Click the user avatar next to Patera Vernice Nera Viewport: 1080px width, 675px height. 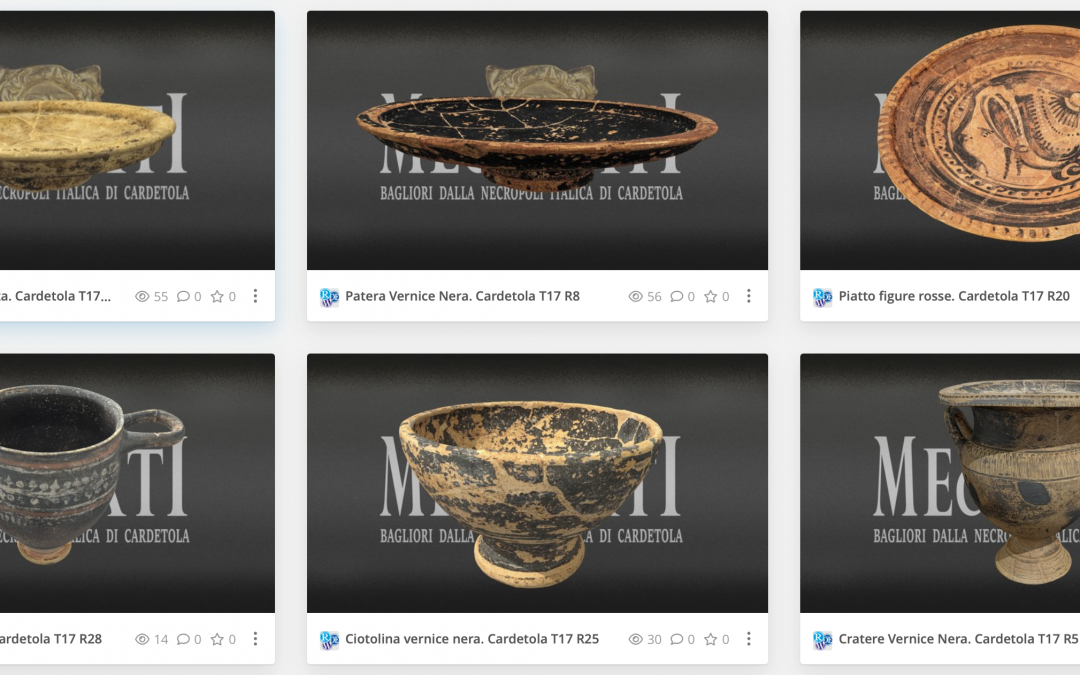coord(329,298)
